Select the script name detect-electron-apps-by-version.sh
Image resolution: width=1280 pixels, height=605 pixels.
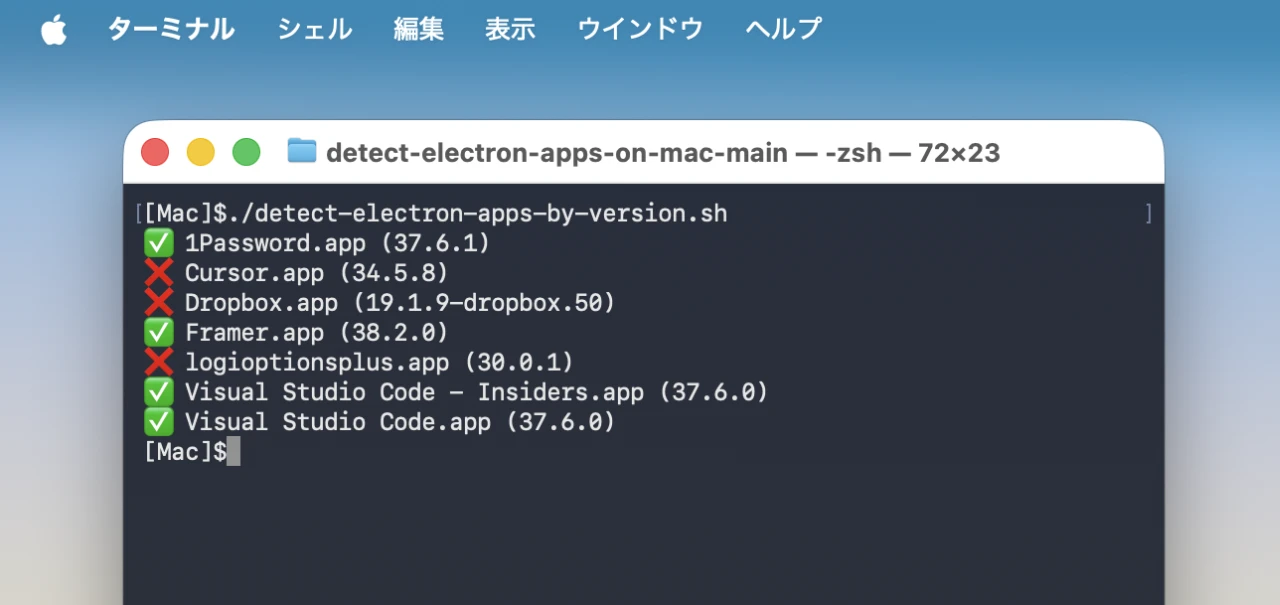click(488, 212)
